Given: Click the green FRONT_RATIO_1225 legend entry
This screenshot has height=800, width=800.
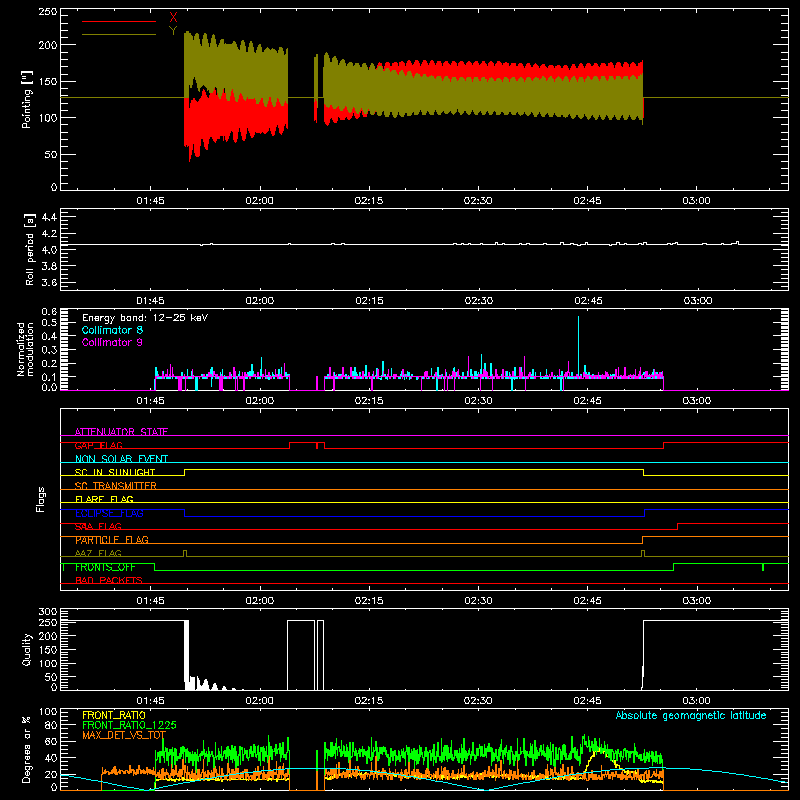Looking at the screenshot, I should 129,725.
